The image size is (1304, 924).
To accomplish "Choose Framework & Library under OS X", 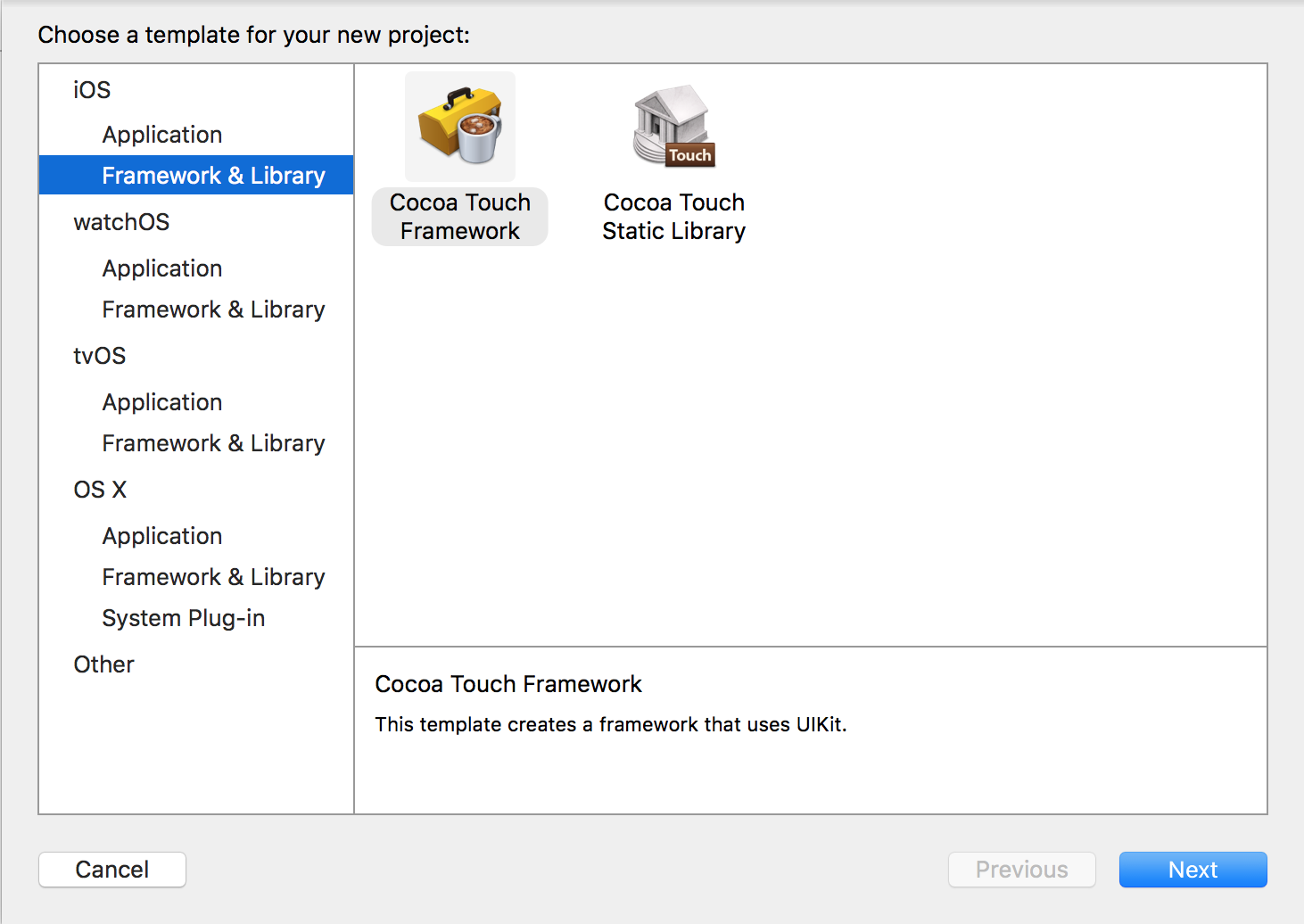I will pyautogui.click(x=213, y=577).
